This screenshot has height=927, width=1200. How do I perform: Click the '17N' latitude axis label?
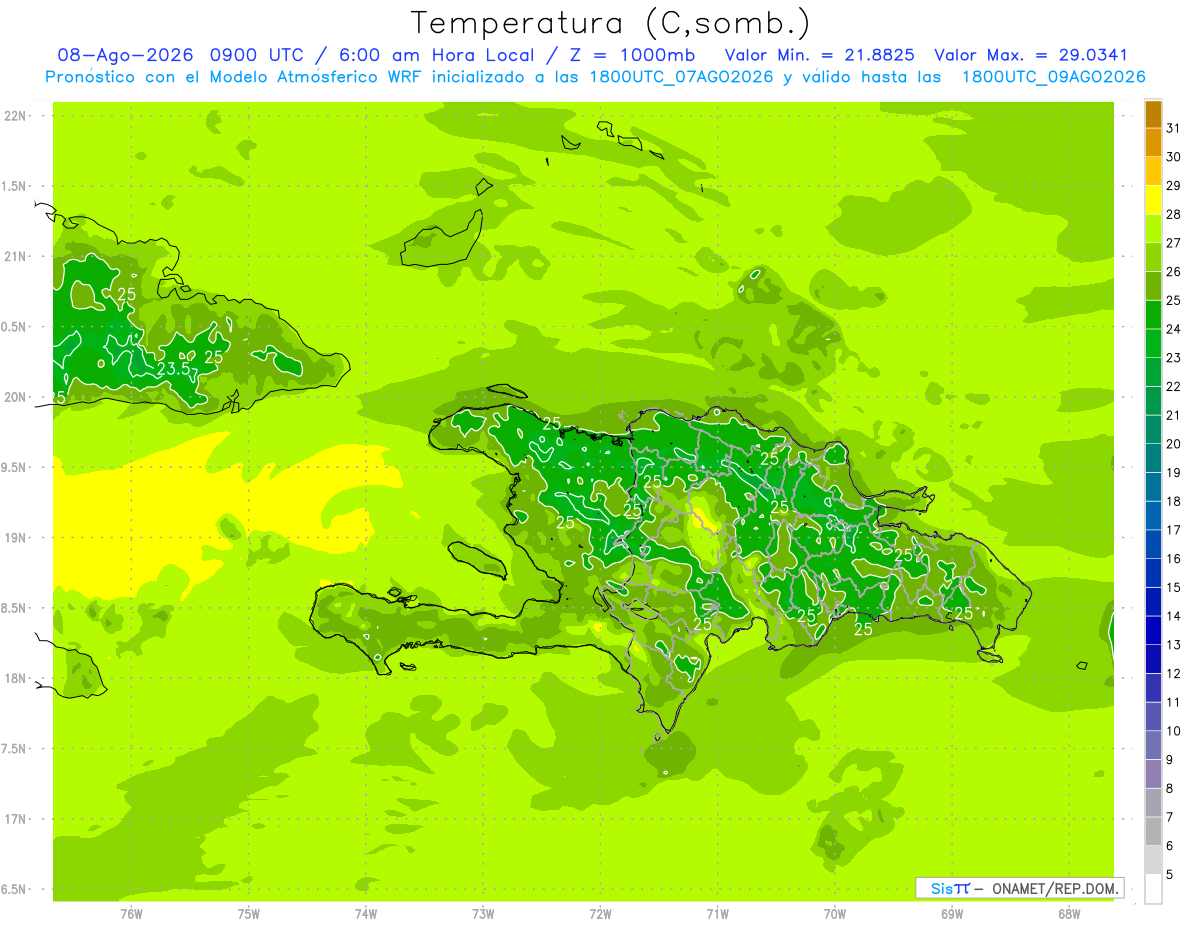(x=16, y=819)
